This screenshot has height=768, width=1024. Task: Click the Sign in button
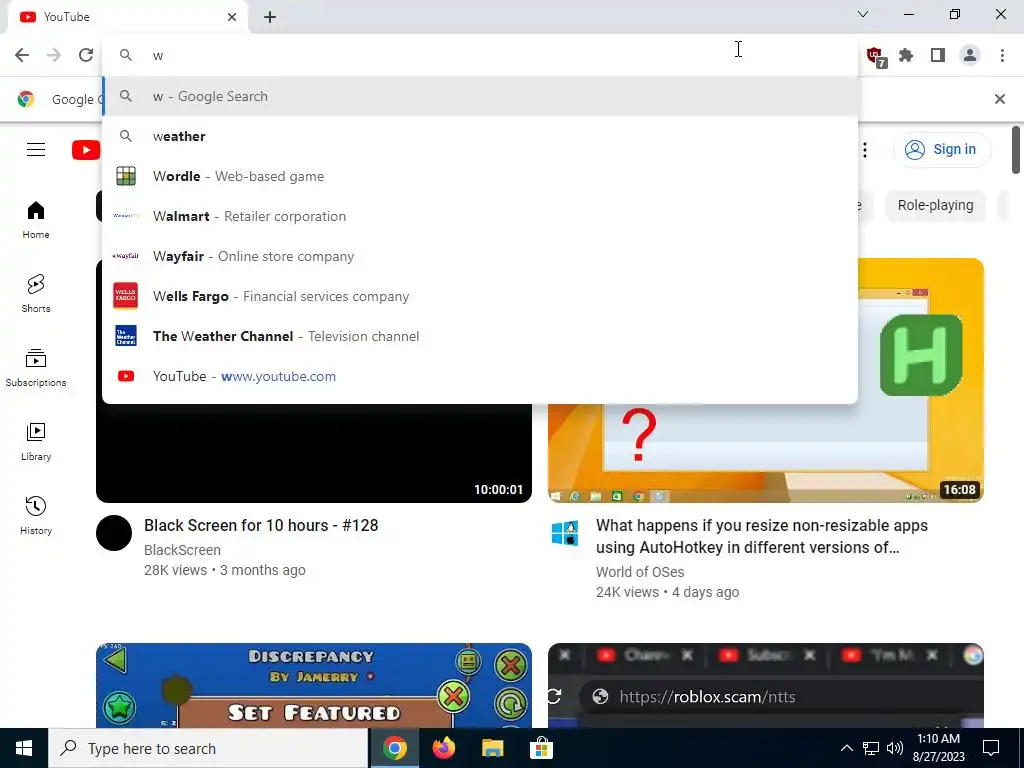[942, 150]
